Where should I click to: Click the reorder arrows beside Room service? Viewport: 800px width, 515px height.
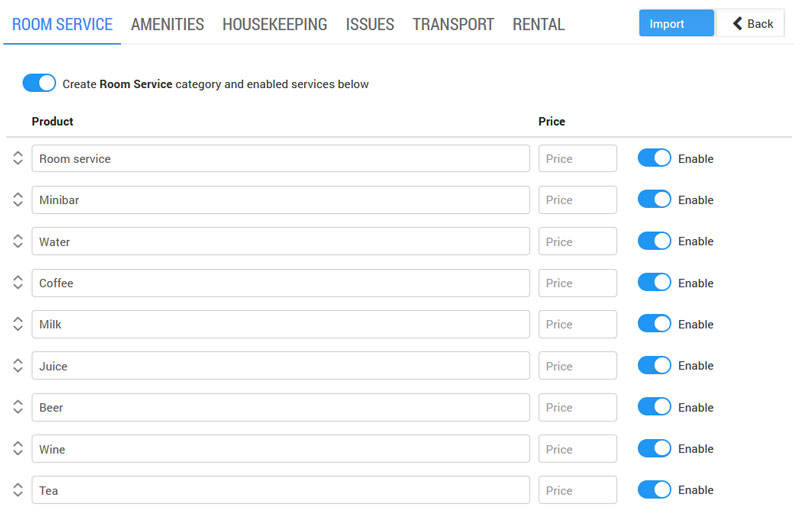click(x=18, y=158)
